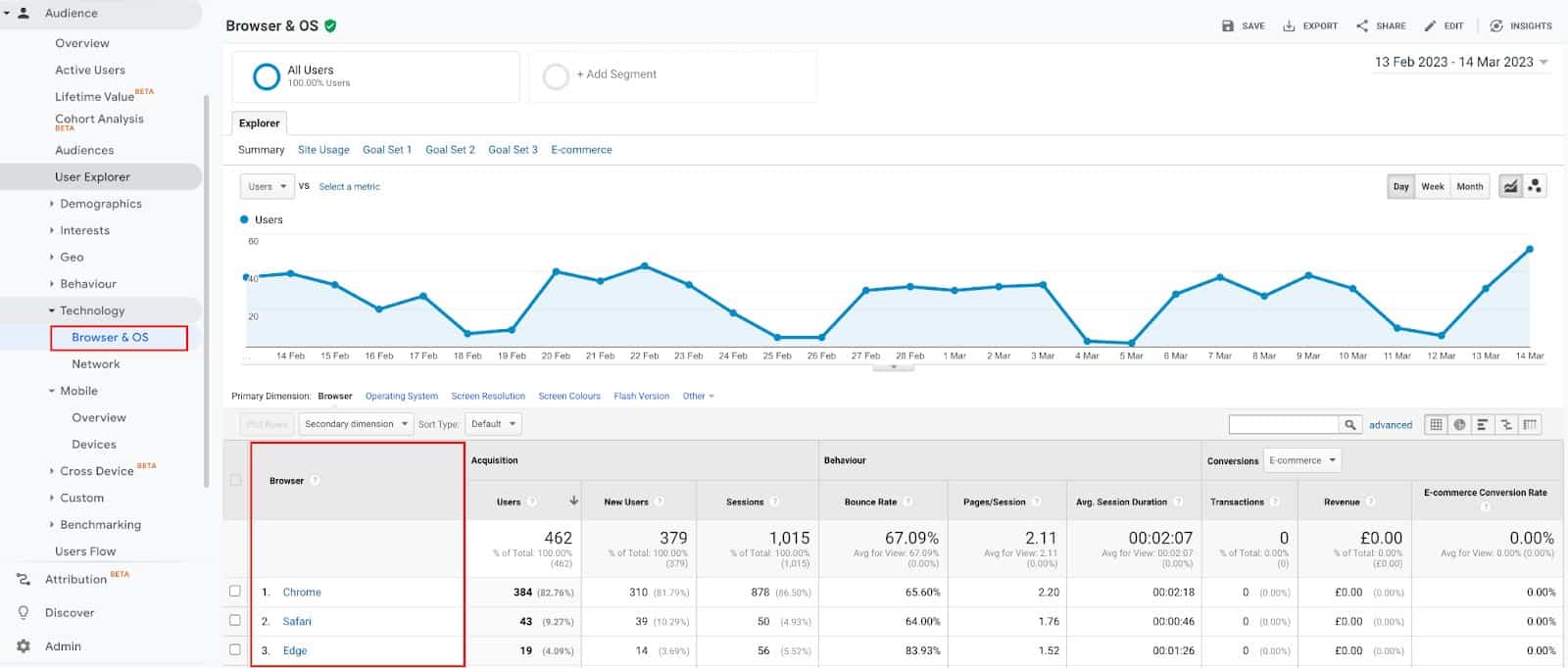Image resolution: width=1568 pixels, height=668 pixels.
Task: Select the line chart view icon
Action: pos(1510,186)
